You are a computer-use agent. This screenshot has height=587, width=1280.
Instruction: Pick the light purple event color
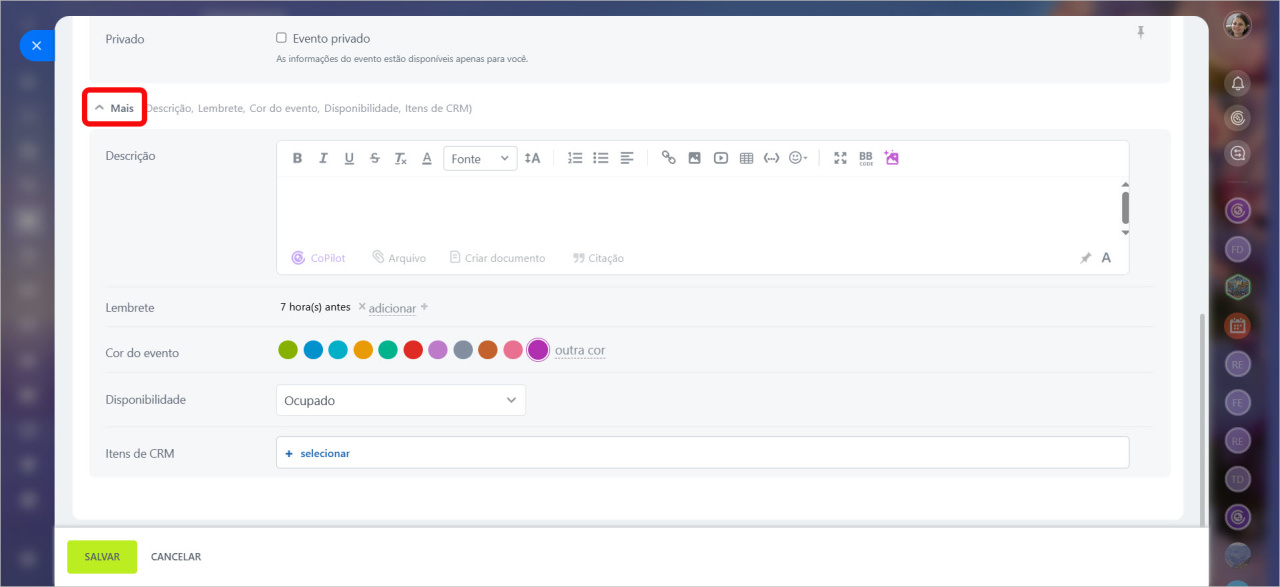[438, 350]
